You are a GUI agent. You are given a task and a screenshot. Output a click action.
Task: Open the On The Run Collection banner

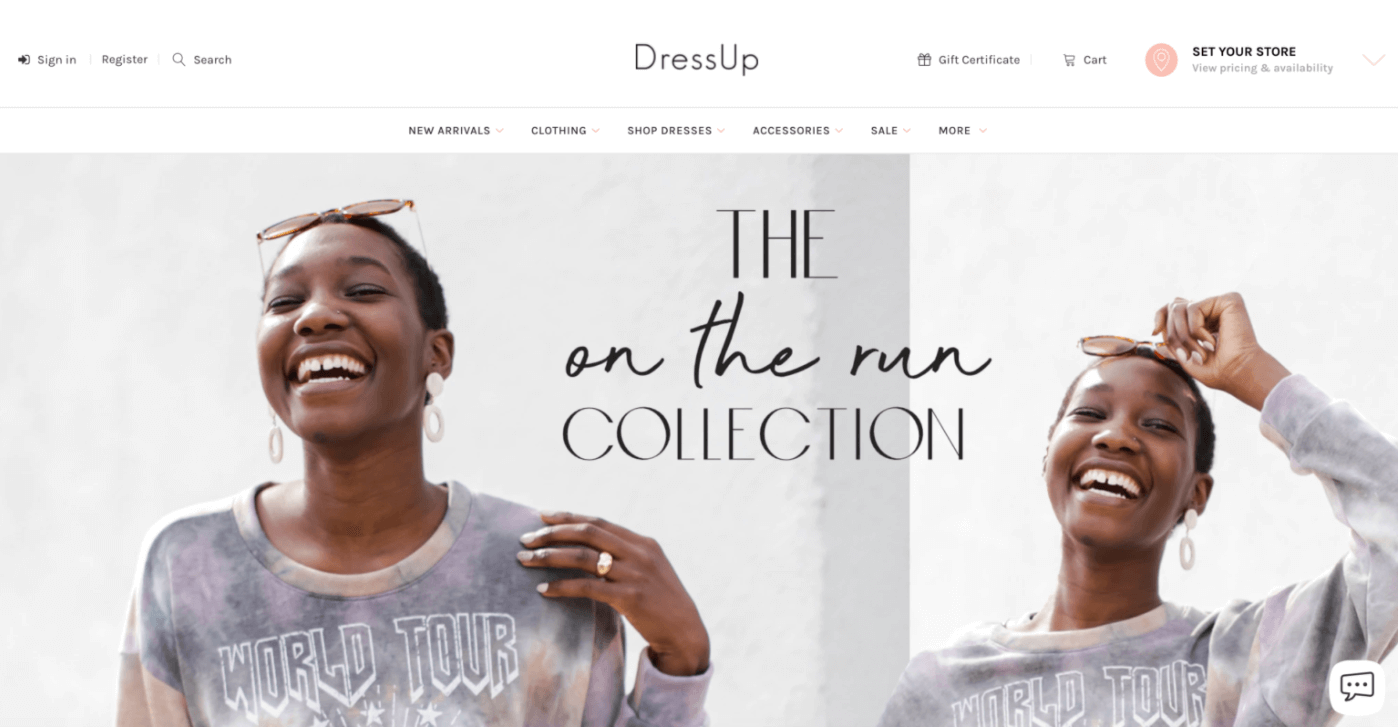pyautogui.click(x=699, y=440)
